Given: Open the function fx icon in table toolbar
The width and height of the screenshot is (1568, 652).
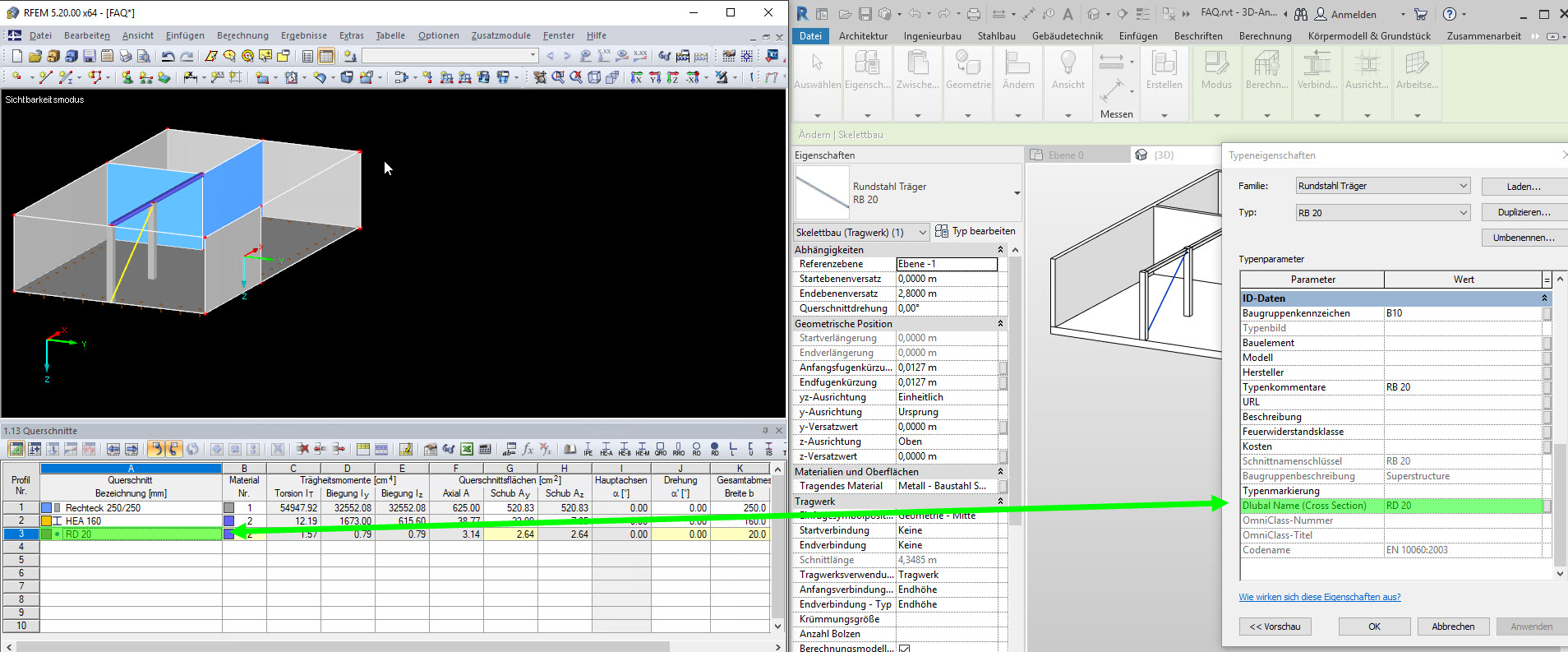Looking at the screenshot, I should tap(528, 449).
